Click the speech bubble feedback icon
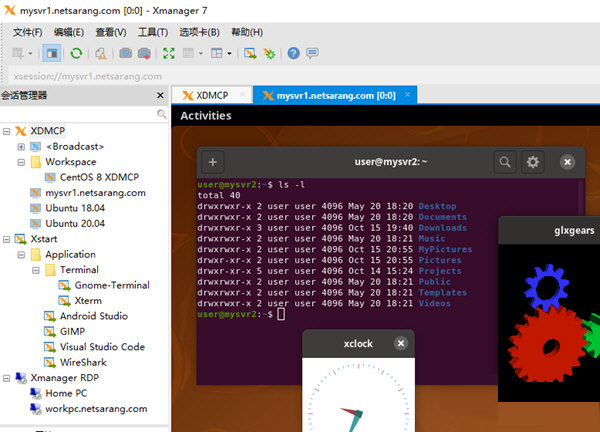600x432 pixels. click(x=312, y=53)
